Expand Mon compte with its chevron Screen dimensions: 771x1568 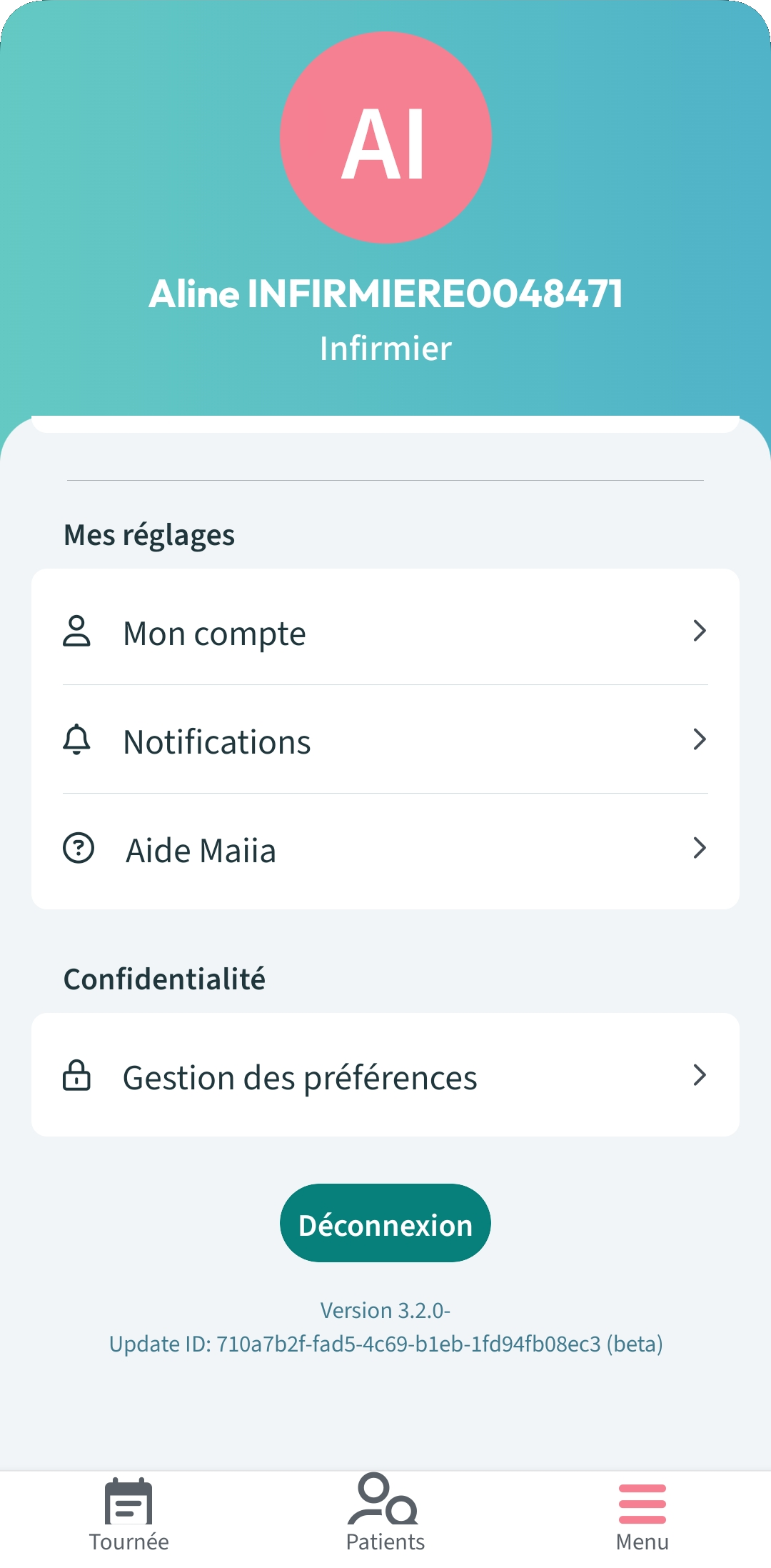coord(700,631)
